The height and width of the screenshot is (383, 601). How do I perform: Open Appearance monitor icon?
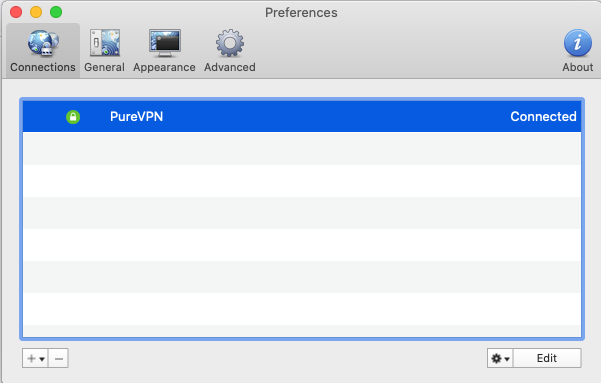click(165, 43)
